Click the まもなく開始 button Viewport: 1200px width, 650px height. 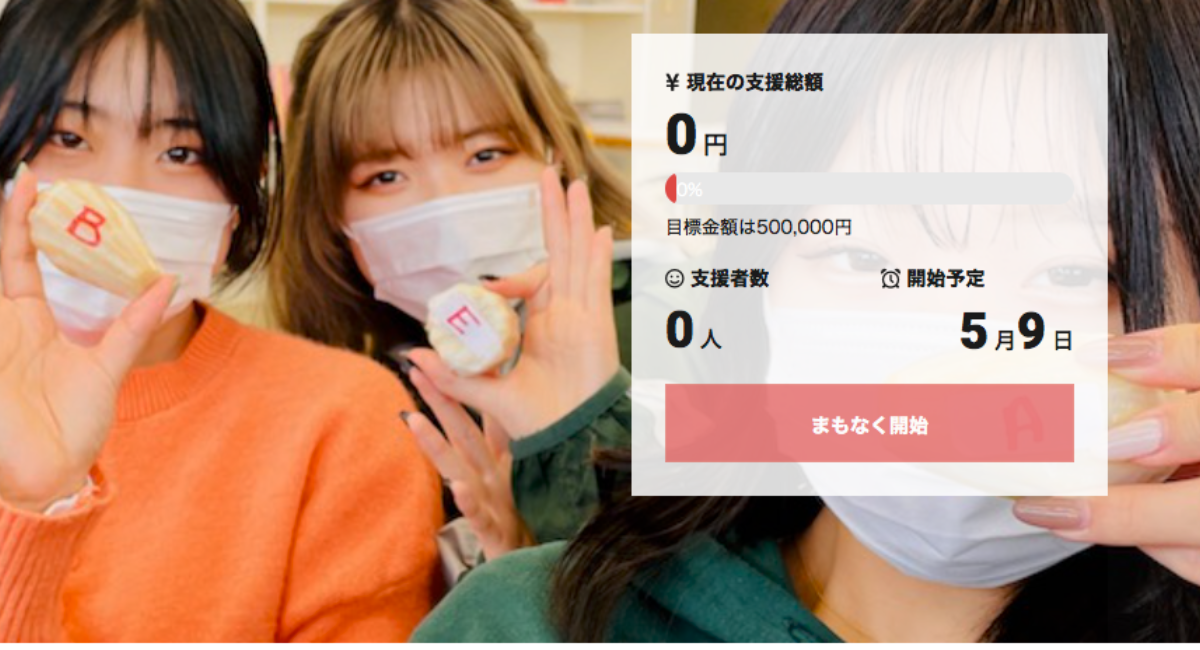tap(869, 424)
